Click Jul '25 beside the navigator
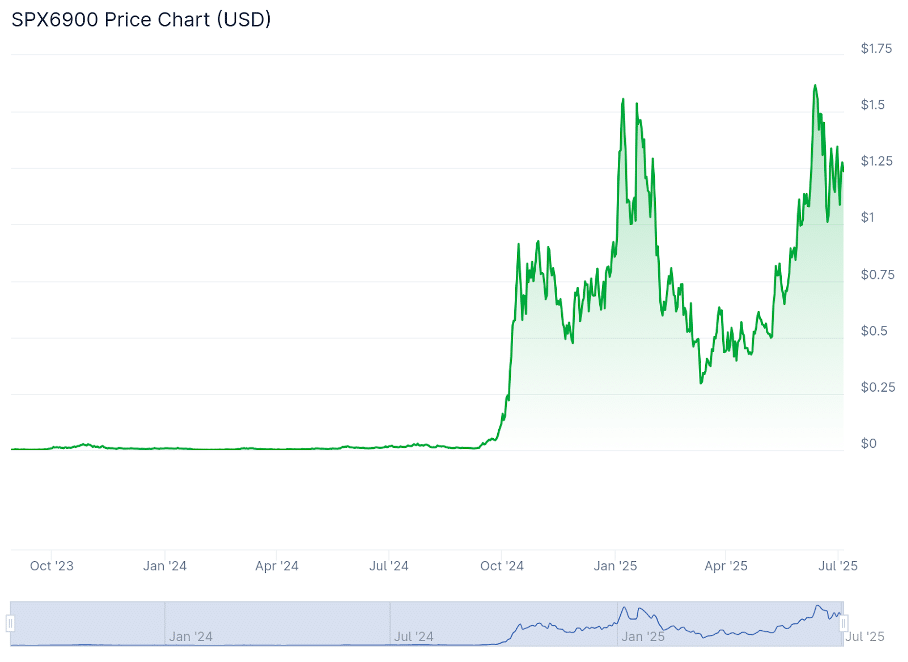The width and height of the screenshot is (908, 662). pyautogui.click(x=865, y=636)
